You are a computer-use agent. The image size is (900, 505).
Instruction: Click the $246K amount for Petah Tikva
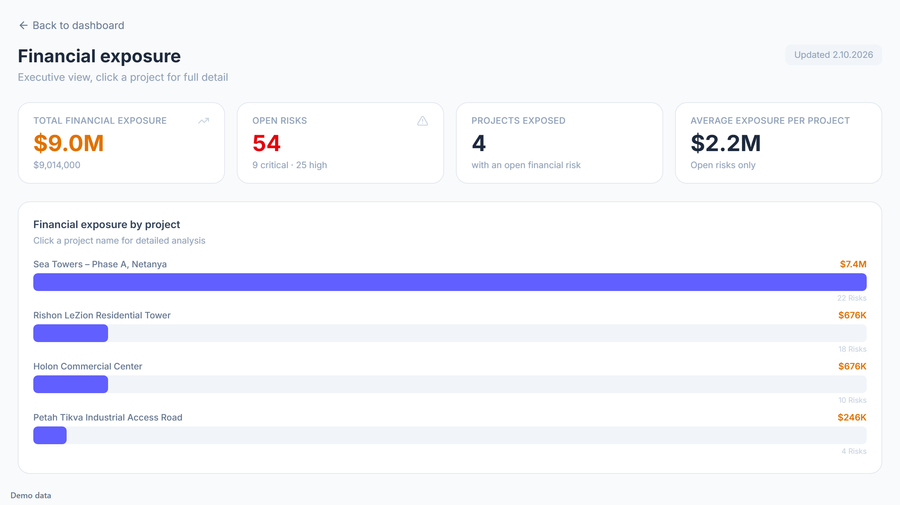[x=852, y=417]
